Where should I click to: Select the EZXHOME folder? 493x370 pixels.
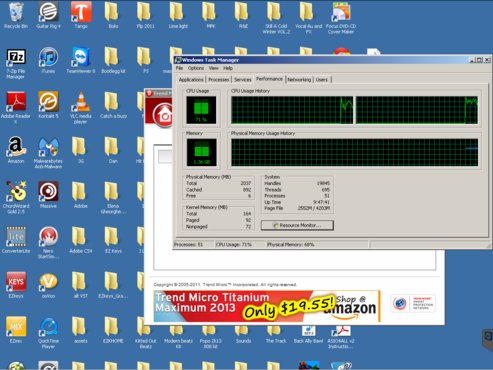113,330
